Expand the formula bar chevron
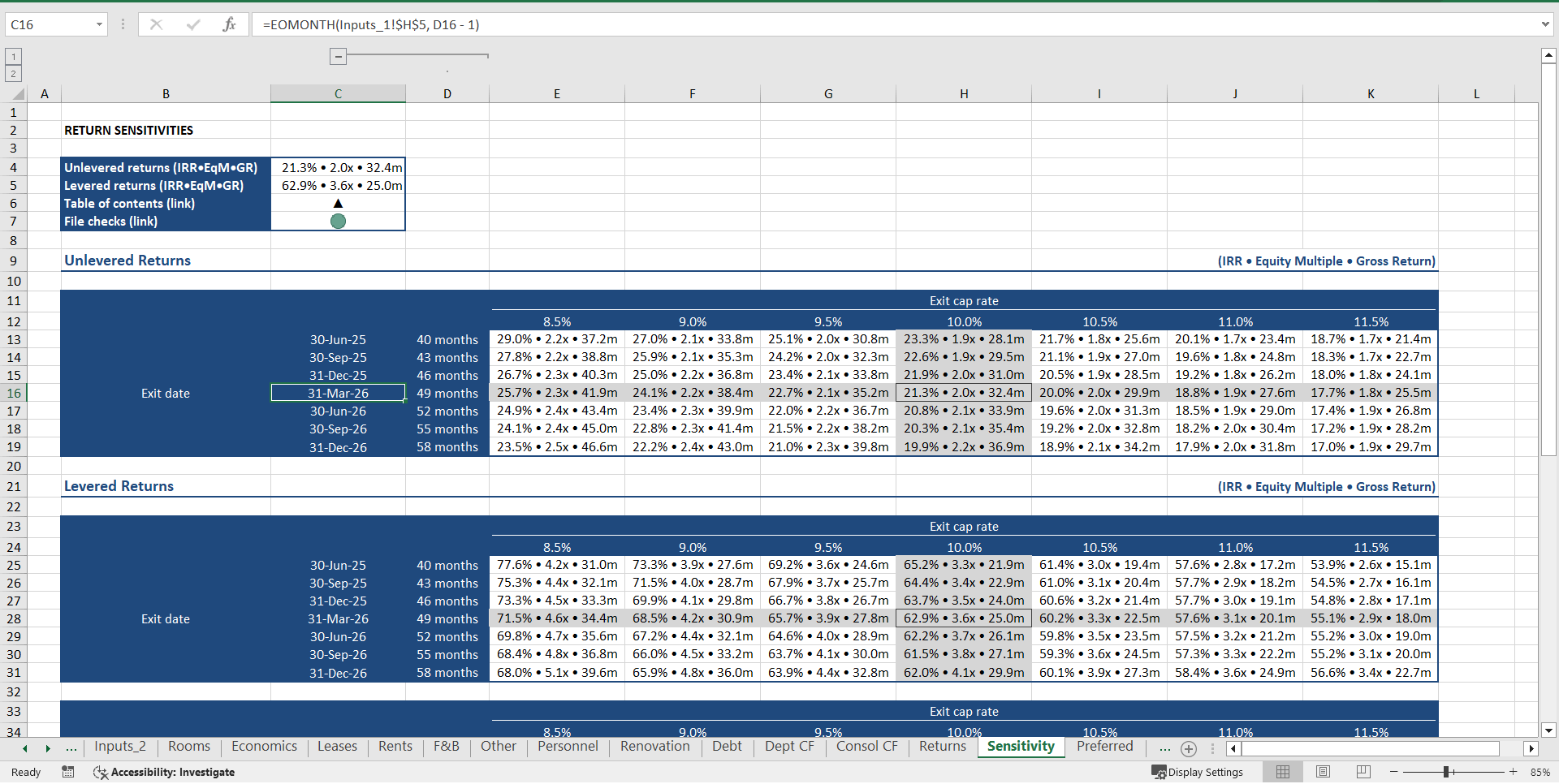This screenshot has height=784, width=1559. click(1544, 24)
